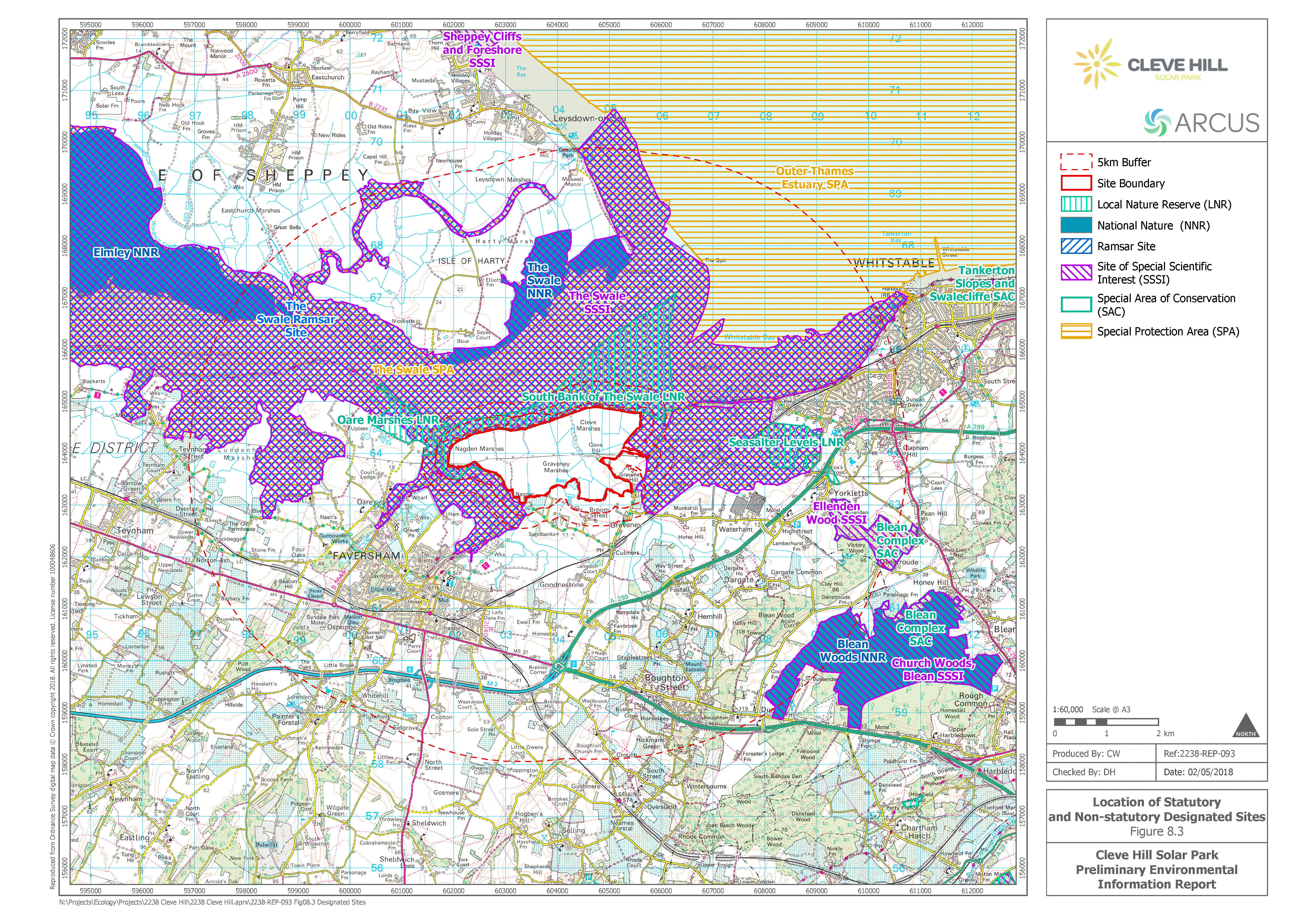Click the Special Area of Conservation legend box

coord(1076,305)
